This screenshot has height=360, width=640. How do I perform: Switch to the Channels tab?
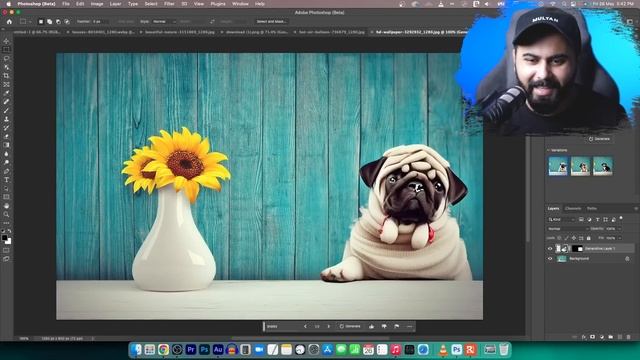click(573, 209)
